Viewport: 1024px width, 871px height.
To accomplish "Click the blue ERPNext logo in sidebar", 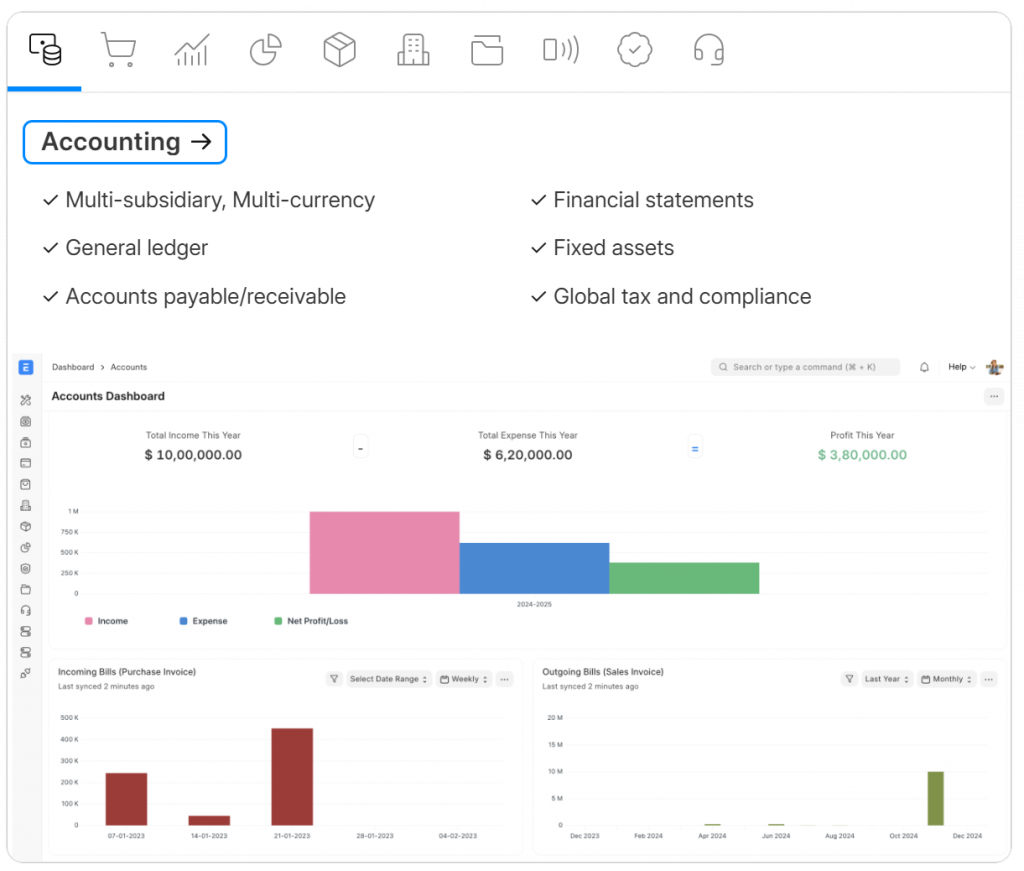I will coord(25,367).
